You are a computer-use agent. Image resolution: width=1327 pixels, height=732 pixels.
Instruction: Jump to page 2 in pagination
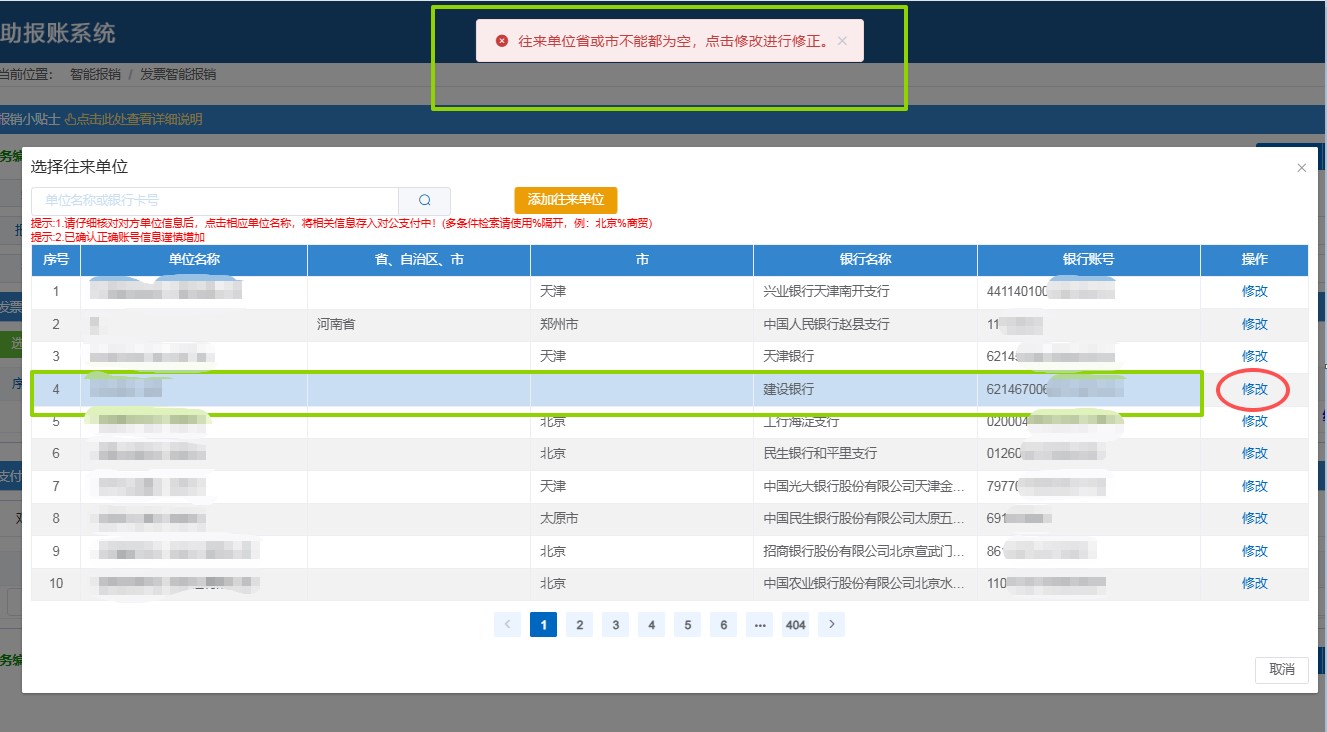point(579,625)
